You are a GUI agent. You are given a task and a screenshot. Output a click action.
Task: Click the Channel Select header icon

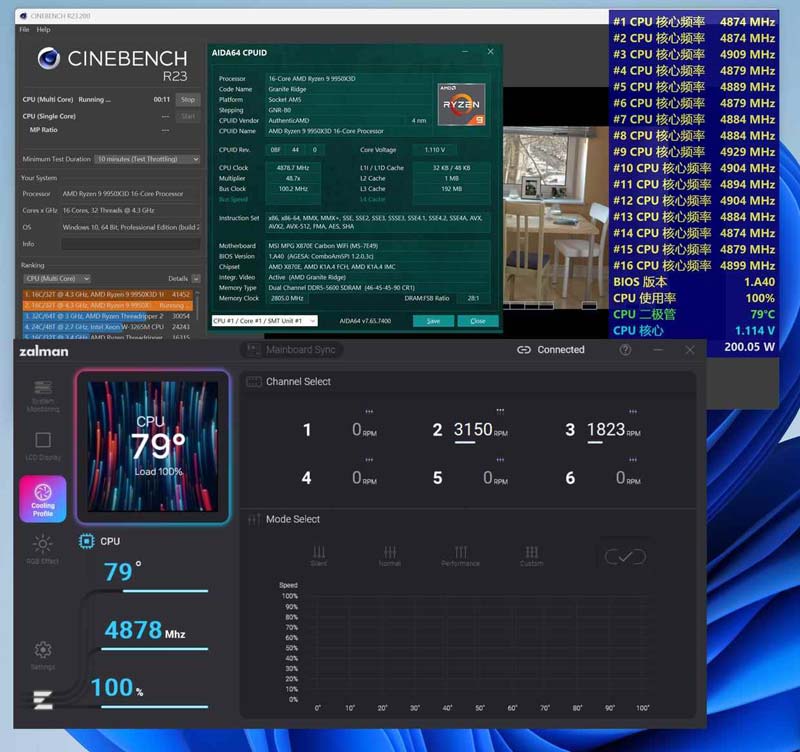254,382
